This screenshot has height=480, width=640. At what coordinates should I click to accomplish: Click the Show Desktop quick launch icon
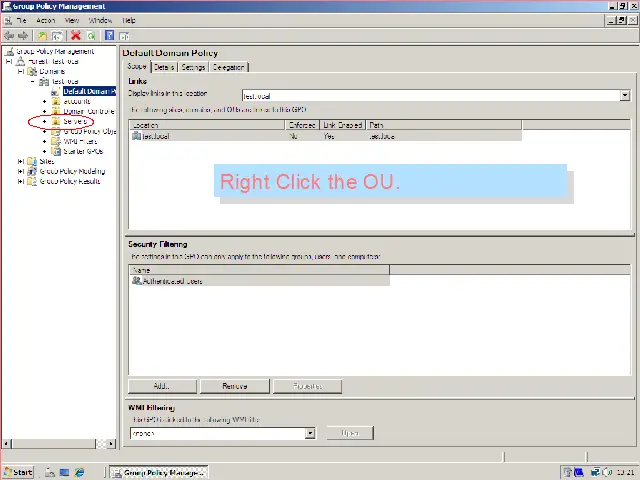coord(64,472)
